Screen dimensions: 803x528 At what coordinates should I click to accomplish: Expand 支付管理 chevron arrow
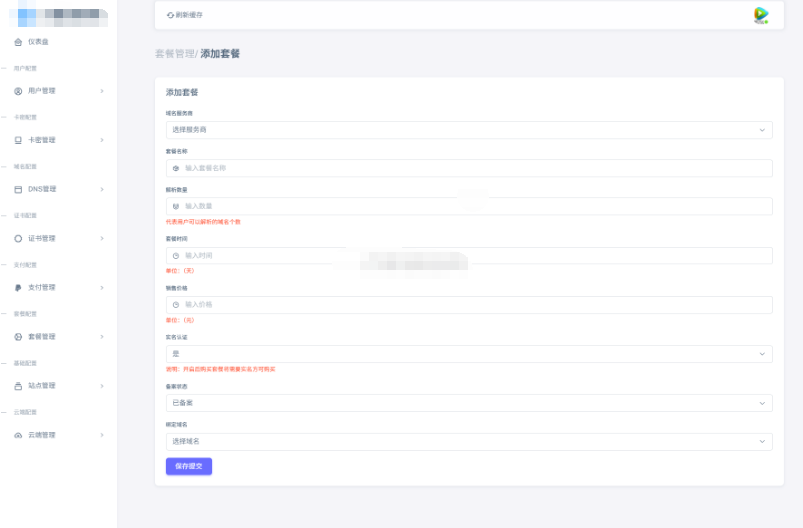[102, 288]
